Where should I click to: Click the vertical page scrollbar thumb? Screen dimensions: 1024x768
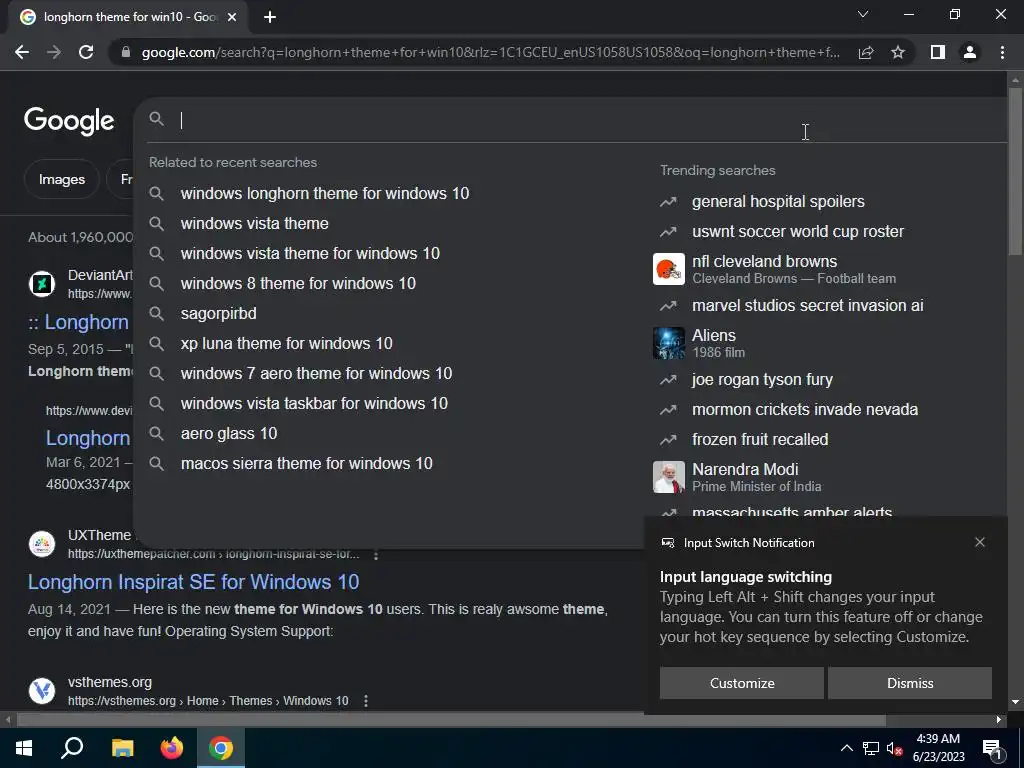(x=1015, y=171)
